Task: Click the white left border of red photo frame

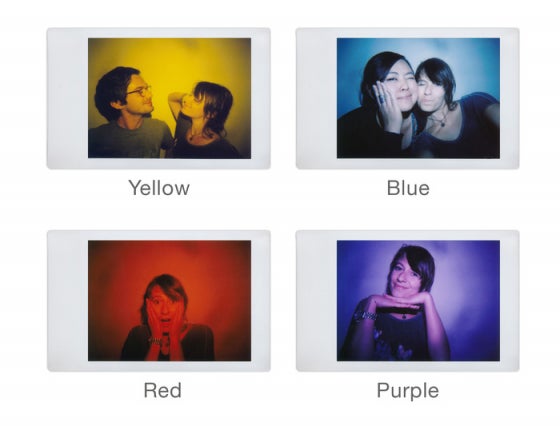Action: [68, 301]
